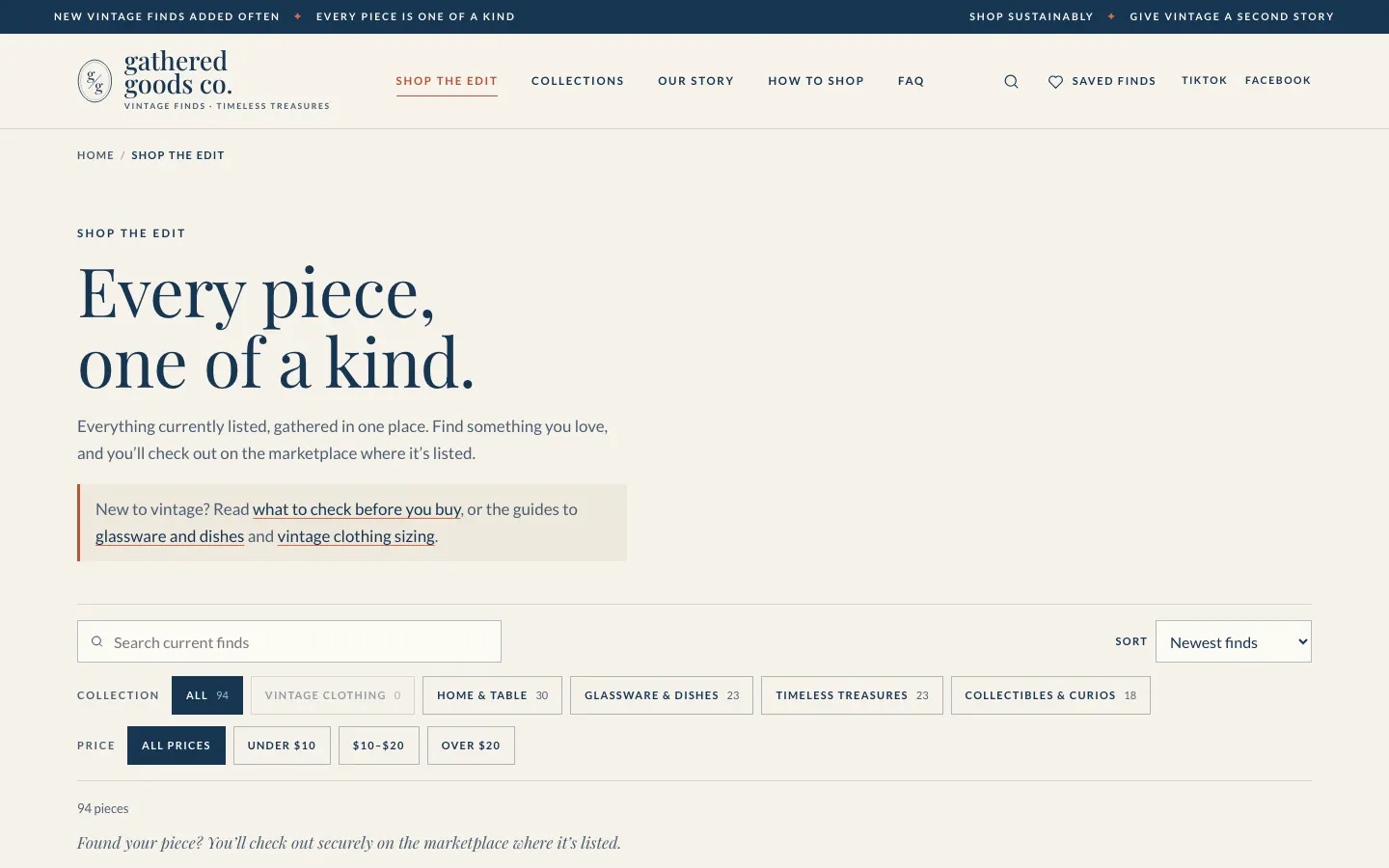
Task: Click the 'Every piece, one of a kind.' heading
Action: tap(276, 328)
